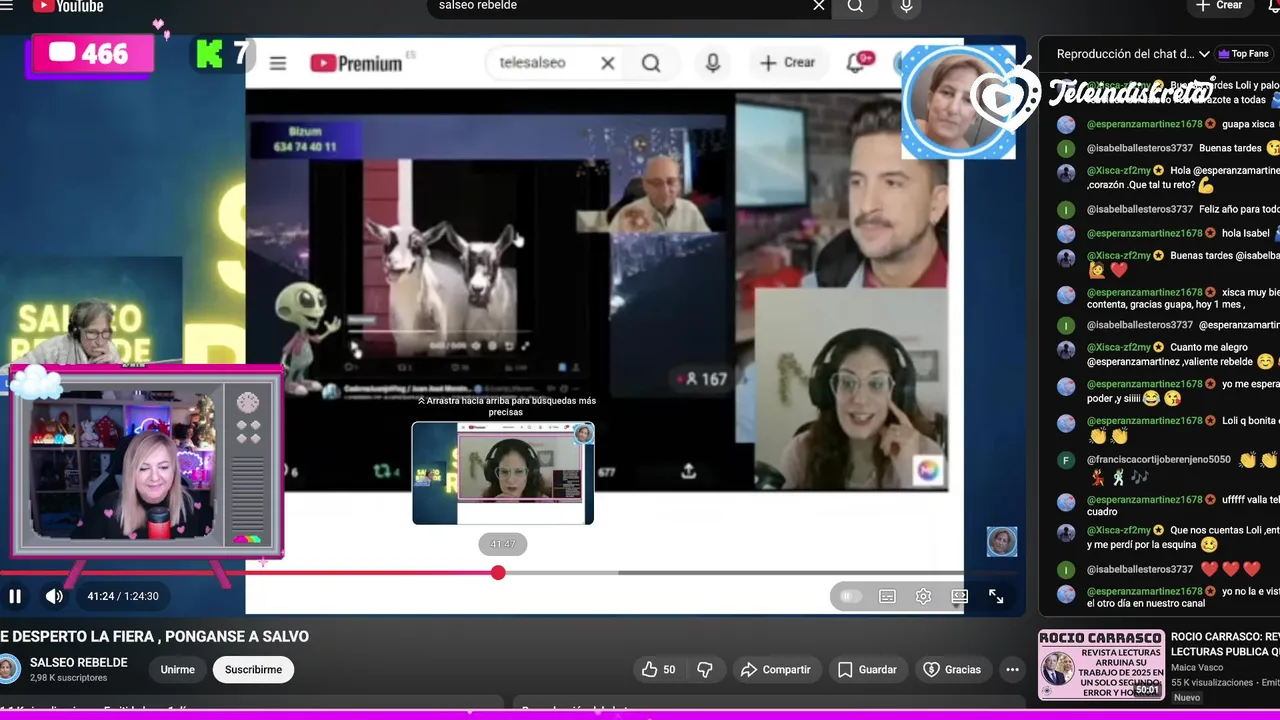1280x720 pixels.
Task: Pause the video
Action: tap(15, 596)
